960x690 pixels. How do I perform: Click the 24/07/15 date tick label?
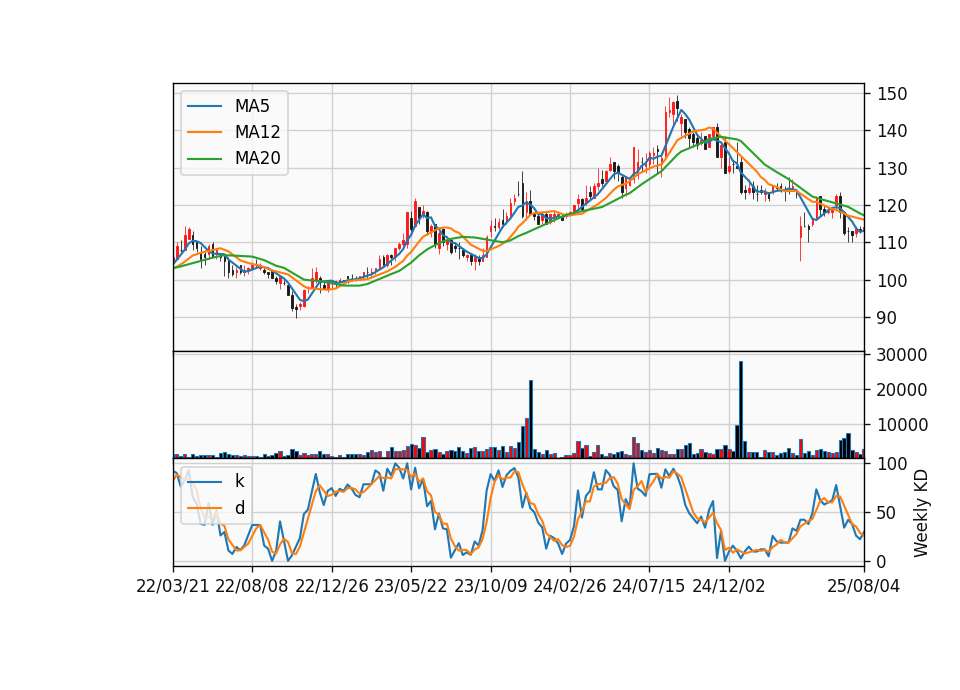(649, 586)
